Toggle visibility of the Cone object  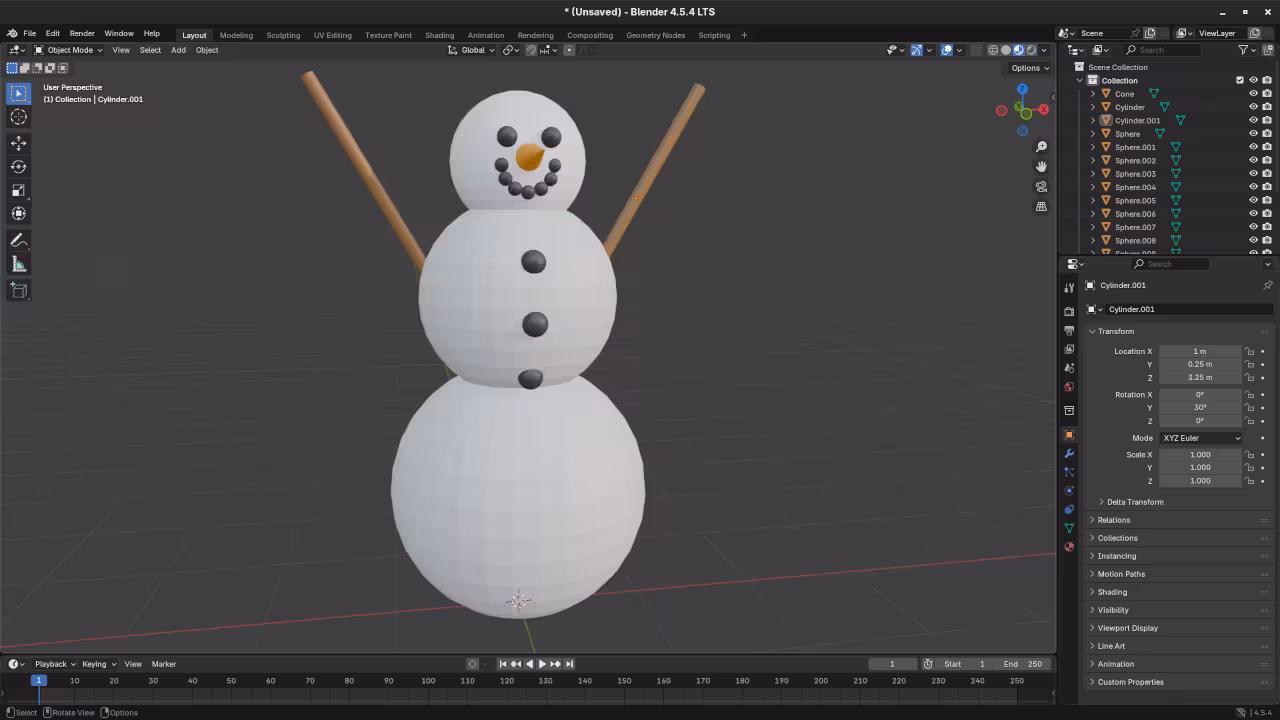1253,93
